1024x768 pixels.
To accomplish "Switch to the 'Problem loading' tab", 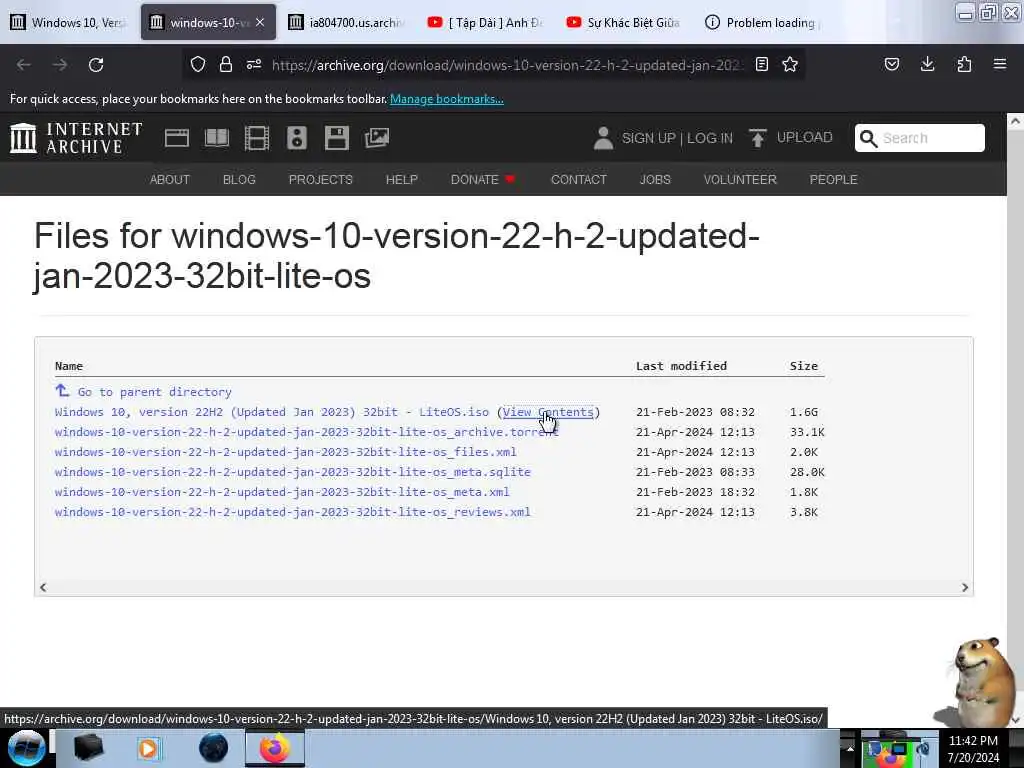I will point(761,22).
